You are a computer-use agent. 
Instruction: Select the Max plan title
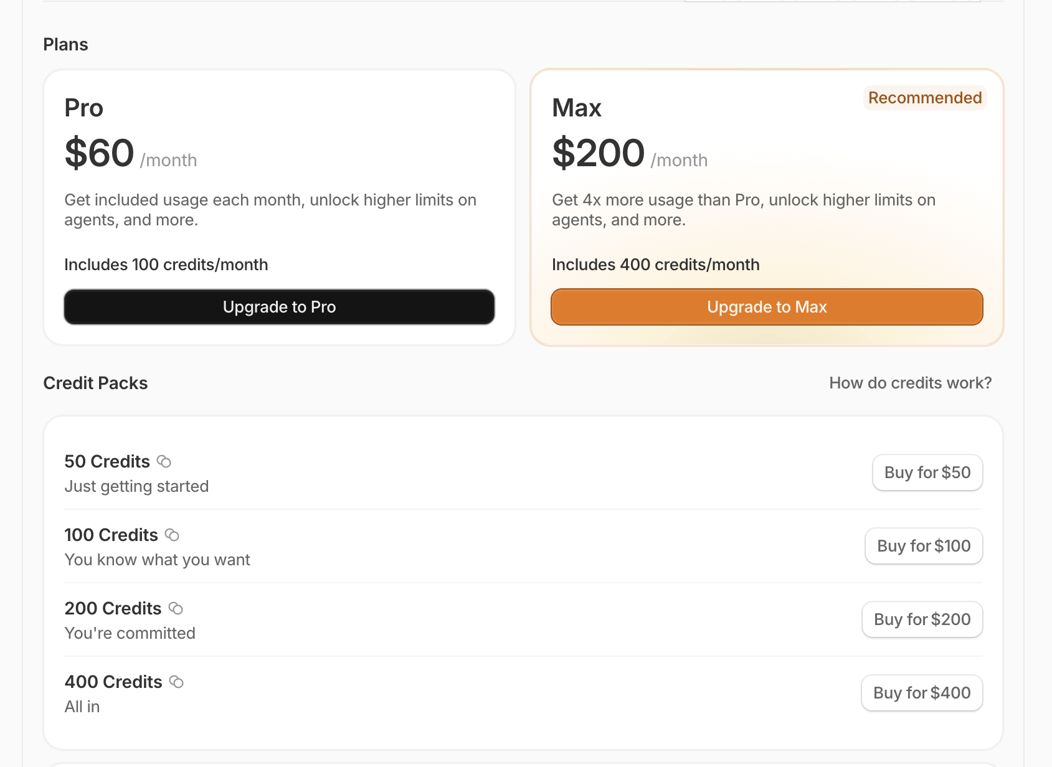(576, 108)
